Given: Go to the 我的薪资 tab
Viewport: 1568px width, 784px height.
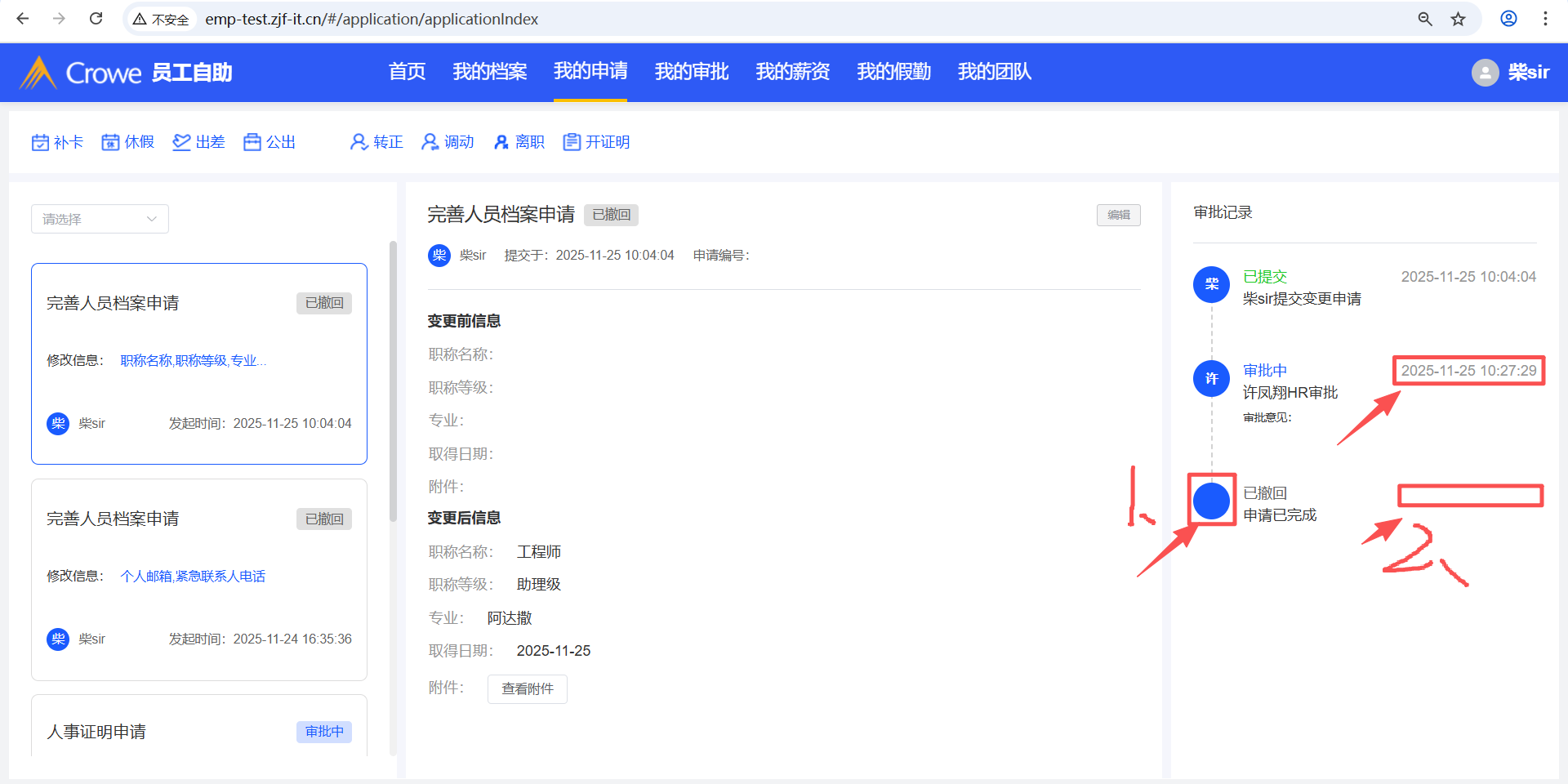Looking at the screenshot, I should (x=792, y=72).
